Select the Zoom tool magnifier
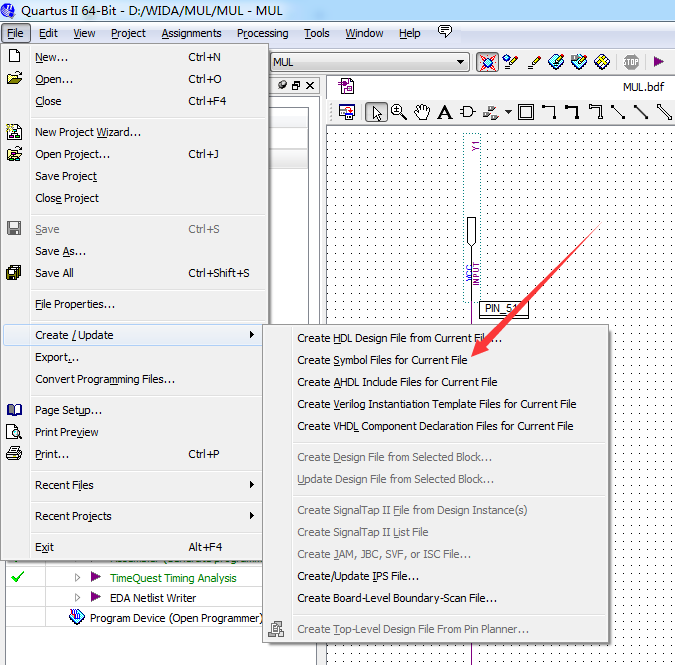 click(399, 112)
